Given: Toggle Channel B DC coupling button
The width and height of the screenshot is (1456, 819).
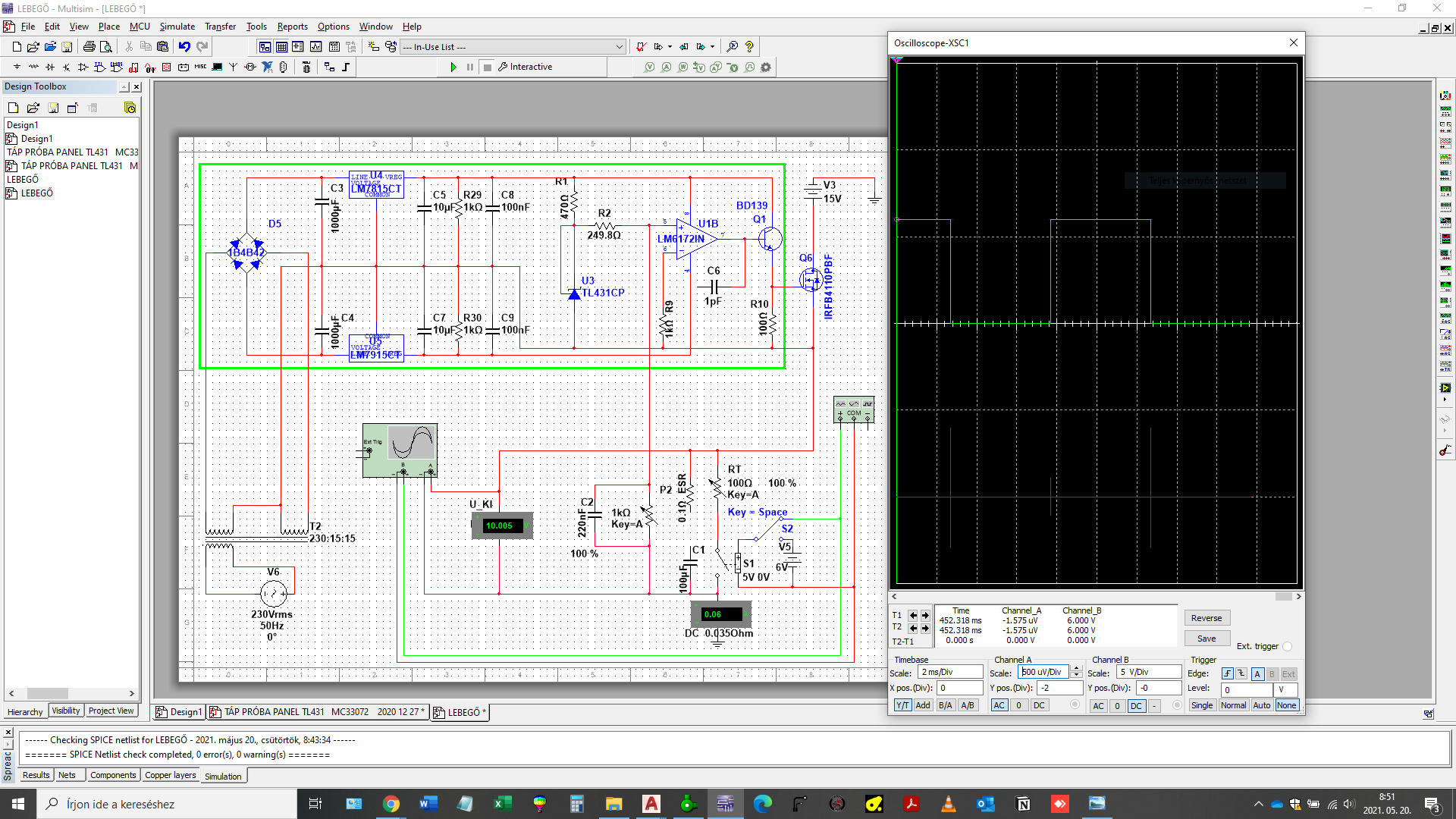Looking at the screenshot, I should (1136, 706).
